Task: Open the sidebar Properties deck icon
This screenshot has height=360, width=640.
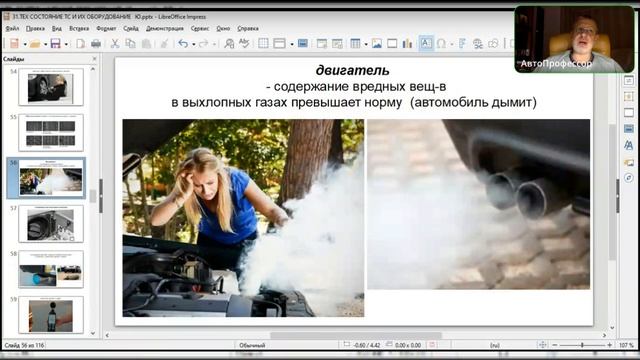Action: 629,80
